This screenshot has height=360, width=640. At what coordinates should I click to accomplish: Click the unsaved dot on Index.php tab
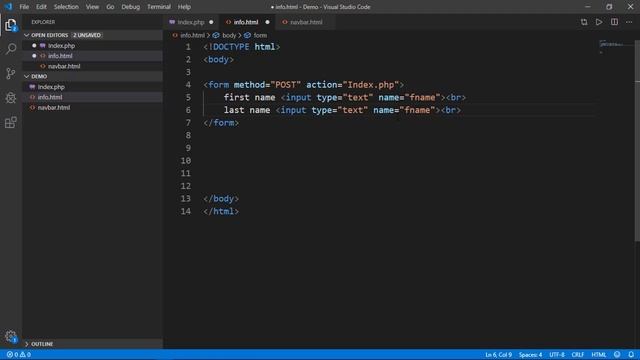(x=211, y=22)
